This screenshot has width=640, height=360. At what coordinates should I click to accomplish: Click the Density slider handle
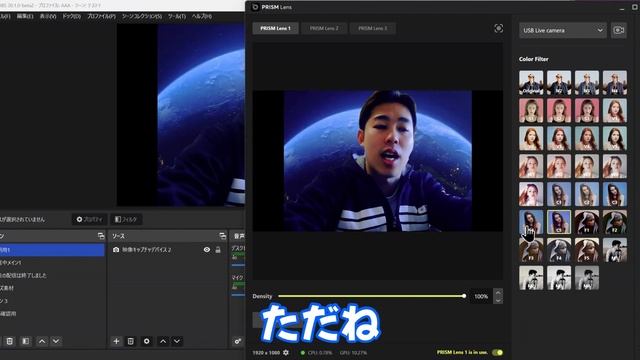click(464, 296)
